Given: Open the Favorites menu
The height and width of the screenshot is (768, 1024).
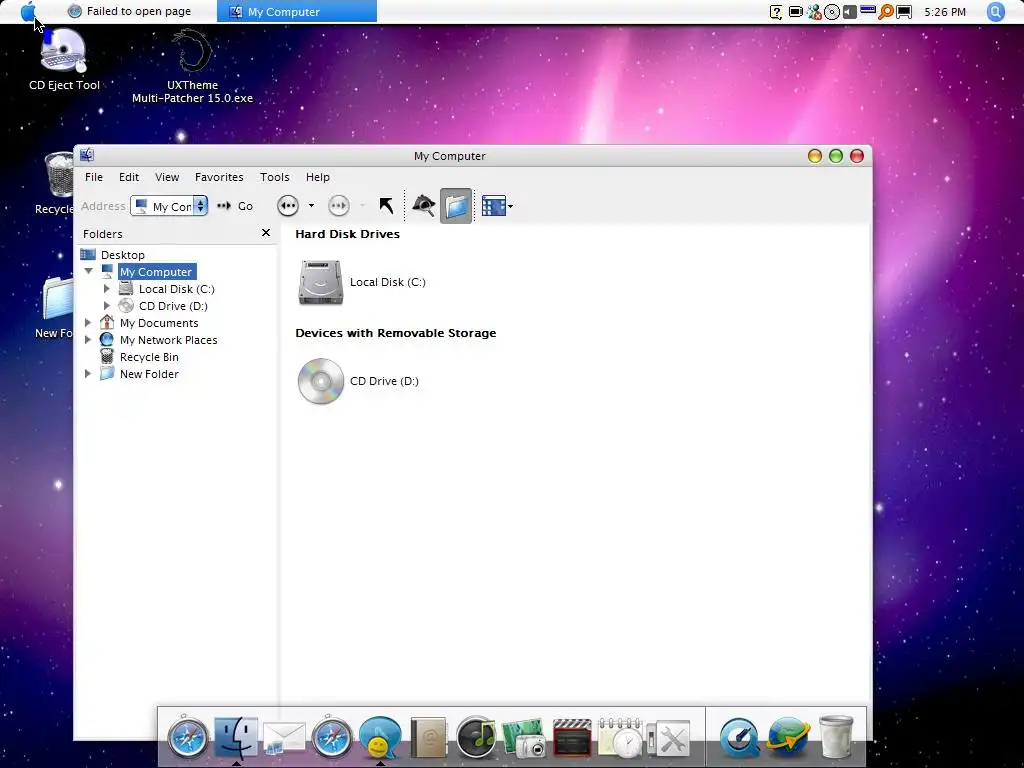Looking at the screenshot, I should (219, 177).
